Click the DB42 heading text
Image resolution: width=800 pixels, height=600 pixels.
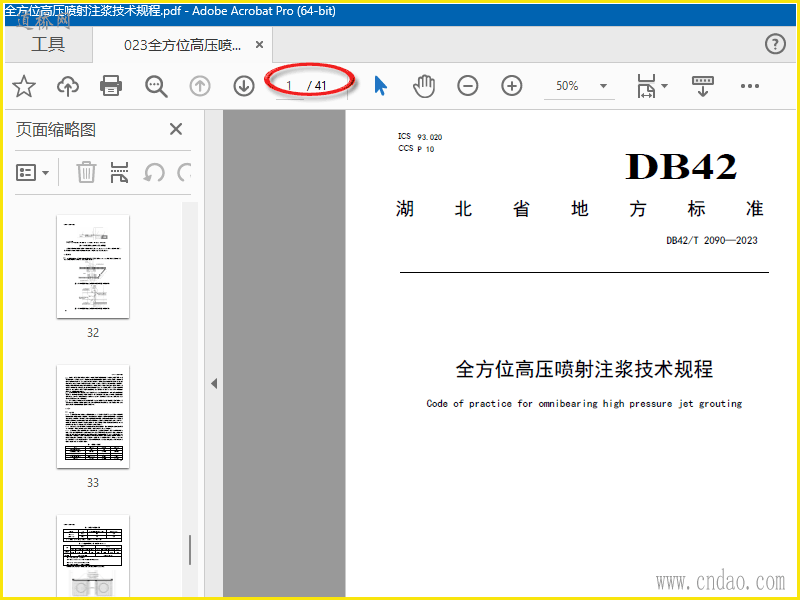pos(681,167)
